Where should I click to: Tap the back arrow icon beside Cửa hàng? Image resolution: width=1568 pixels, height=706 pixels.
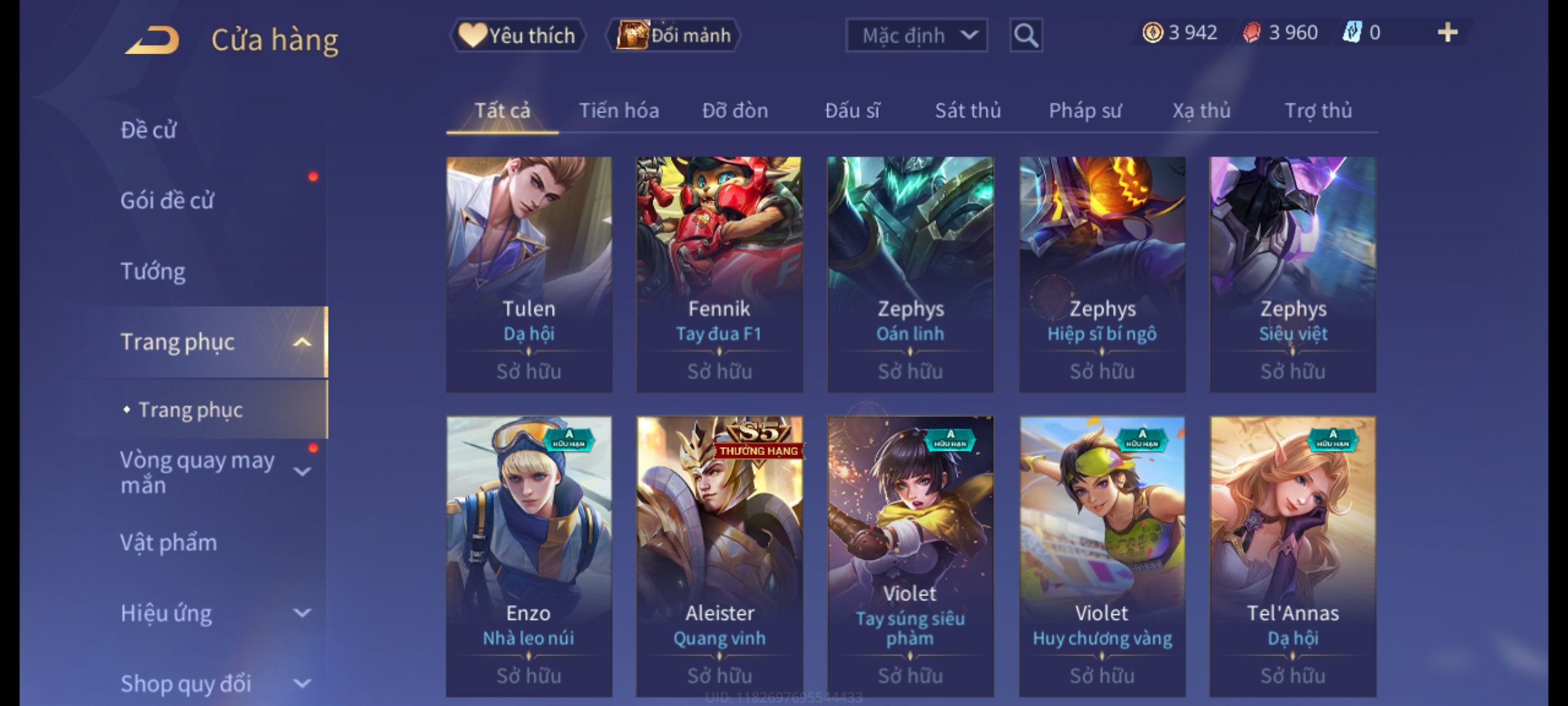(x=152, y=40)
